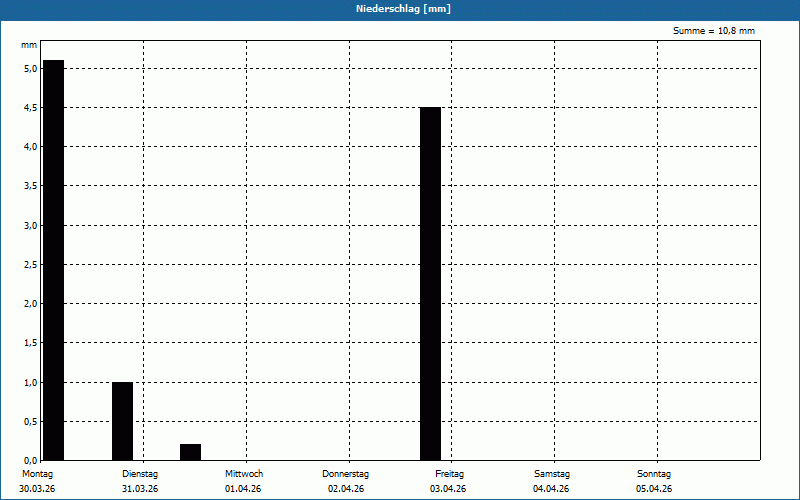Click the 3,0 y-axis value

click(x=31, y=226)
